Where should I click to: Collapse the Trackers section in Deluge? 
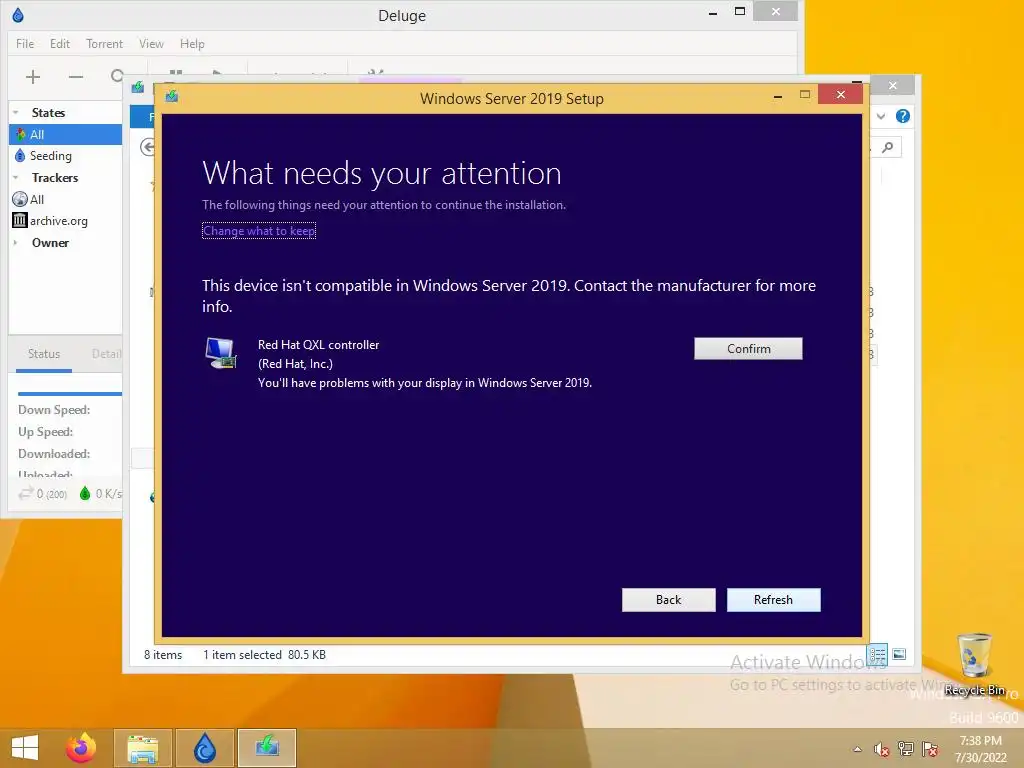16,178
